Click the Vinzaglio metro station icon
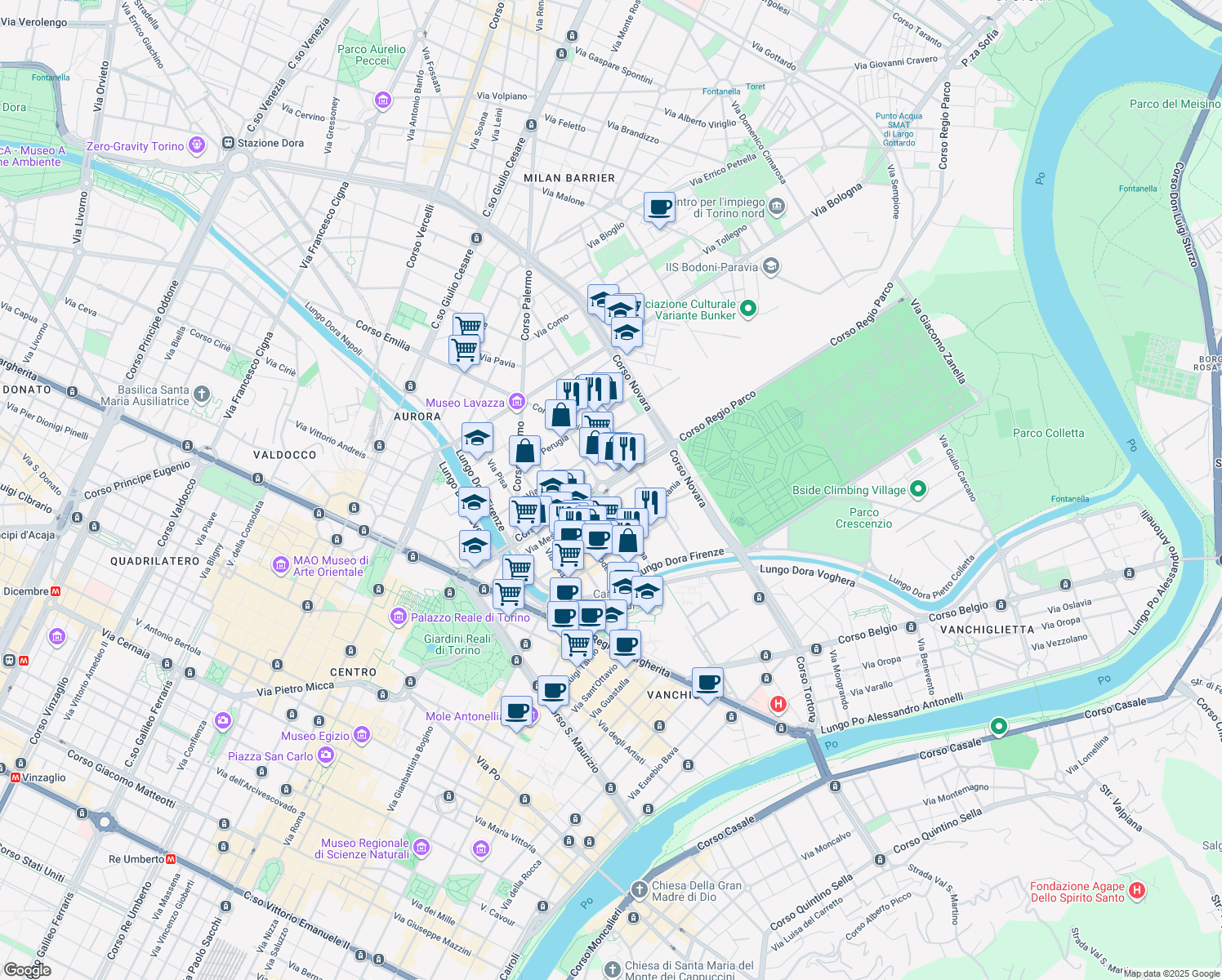 coord(14,777)
